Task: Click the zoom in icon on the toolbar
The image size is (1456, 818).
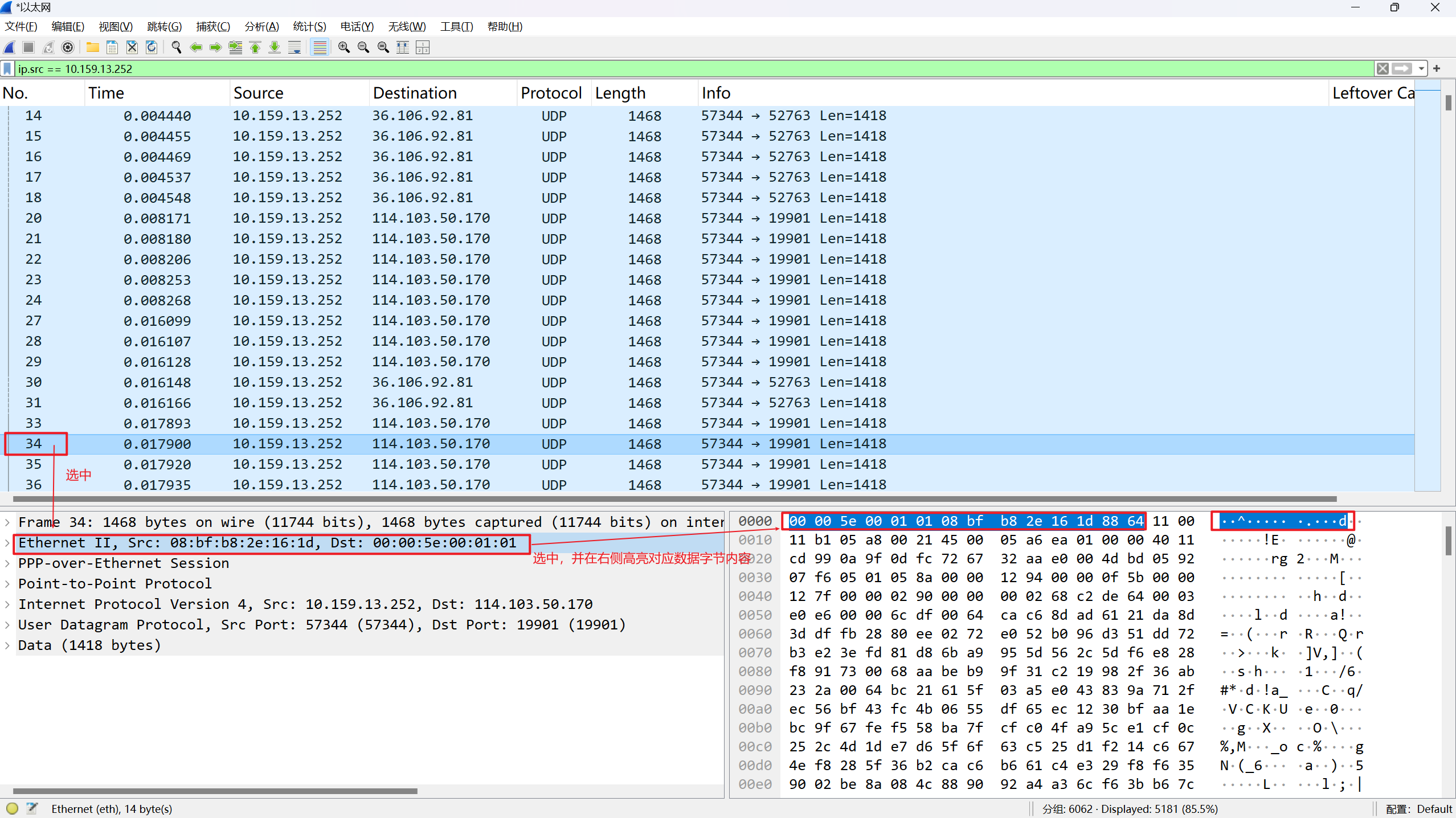Action: coord(343,47)
